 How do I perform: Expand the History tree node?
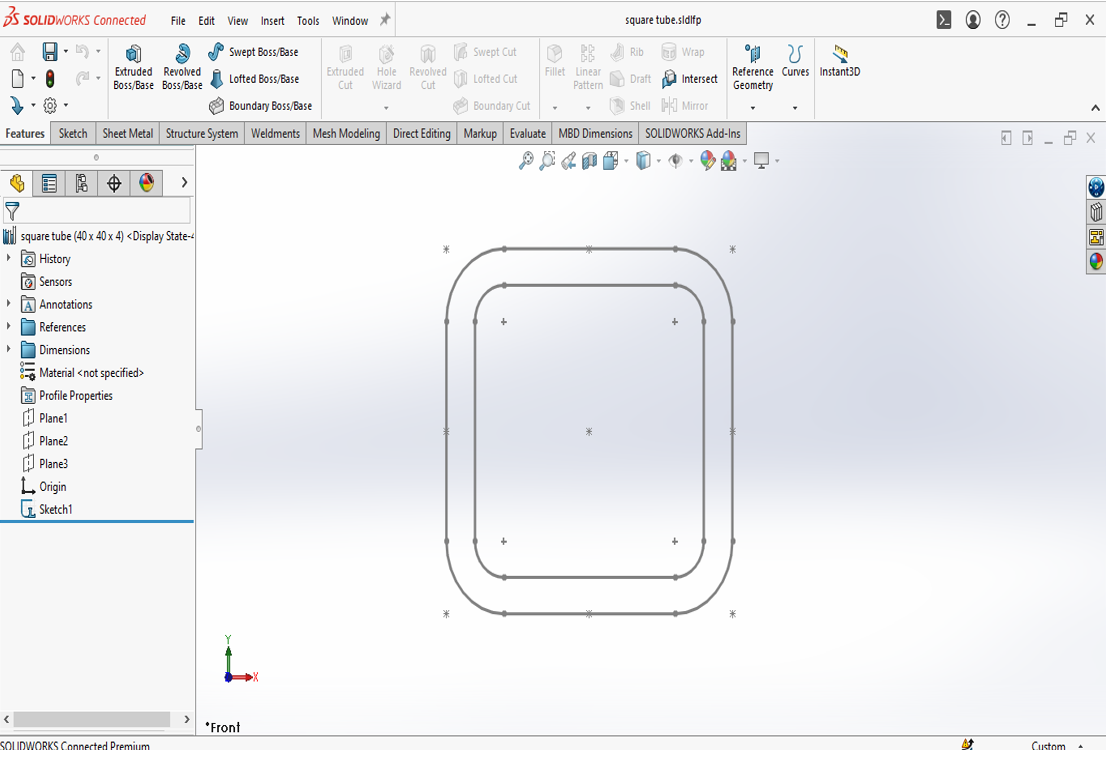click(9, 259)
